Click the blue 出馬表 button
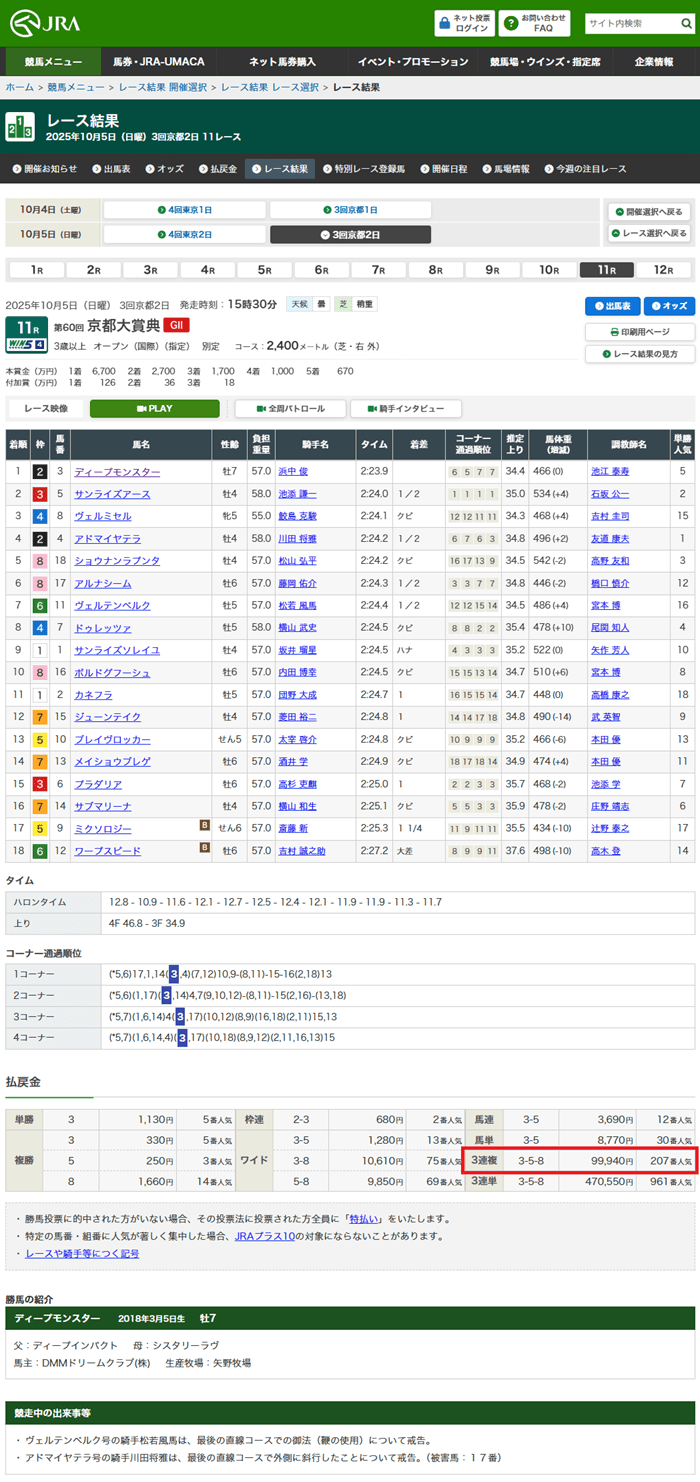 point(612,306)
